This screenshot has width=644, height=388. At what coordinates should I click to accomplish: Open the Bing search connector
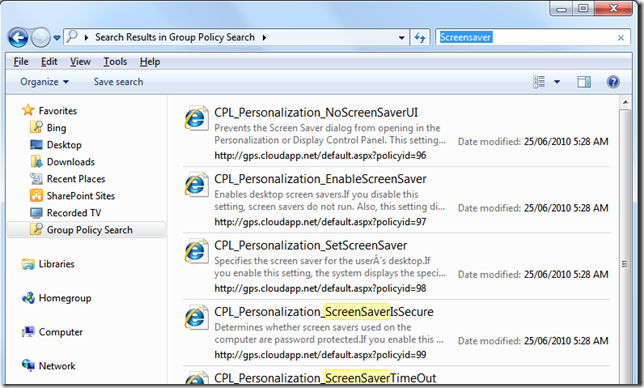[x=56, y=128]
